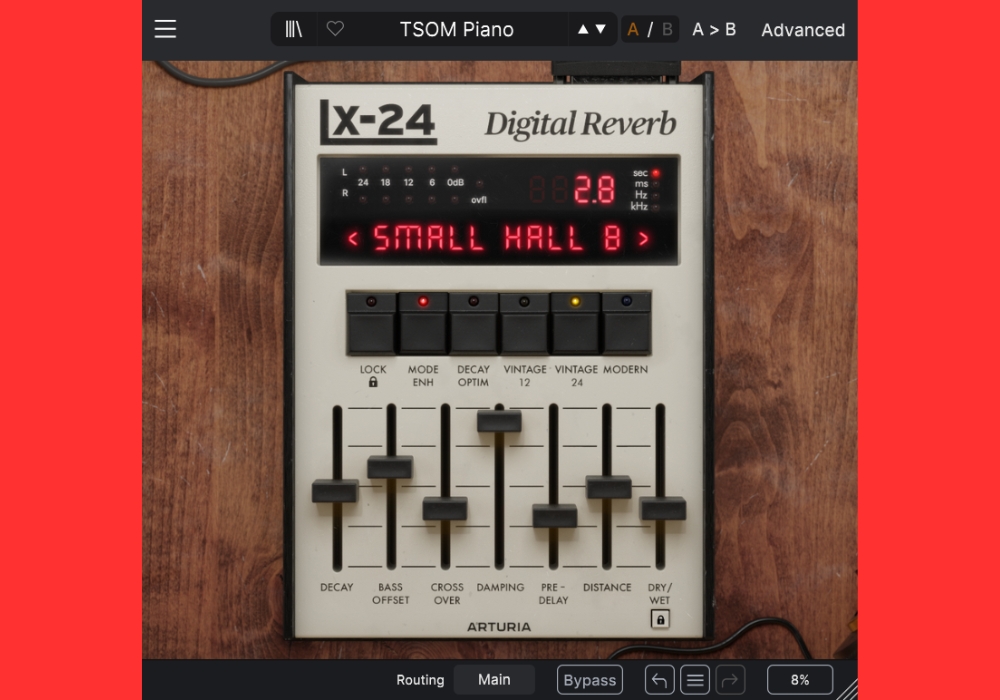Click the Digital Reverb title text
The image size is (1000, 700).
point(580,124)
